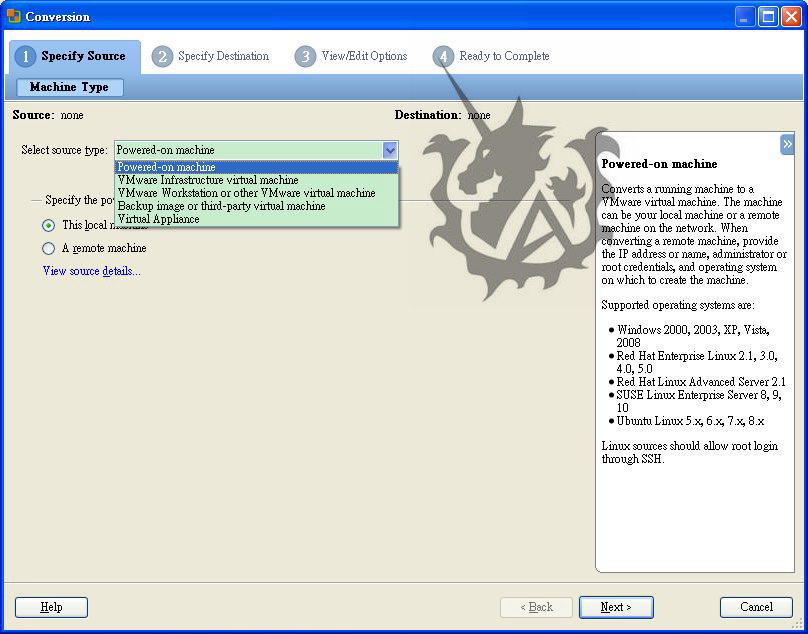The height and width of the screenshot is (634, 808).
Task: Click the window resize grip corner
Action: pyautogui.click(x=799, y=626)
